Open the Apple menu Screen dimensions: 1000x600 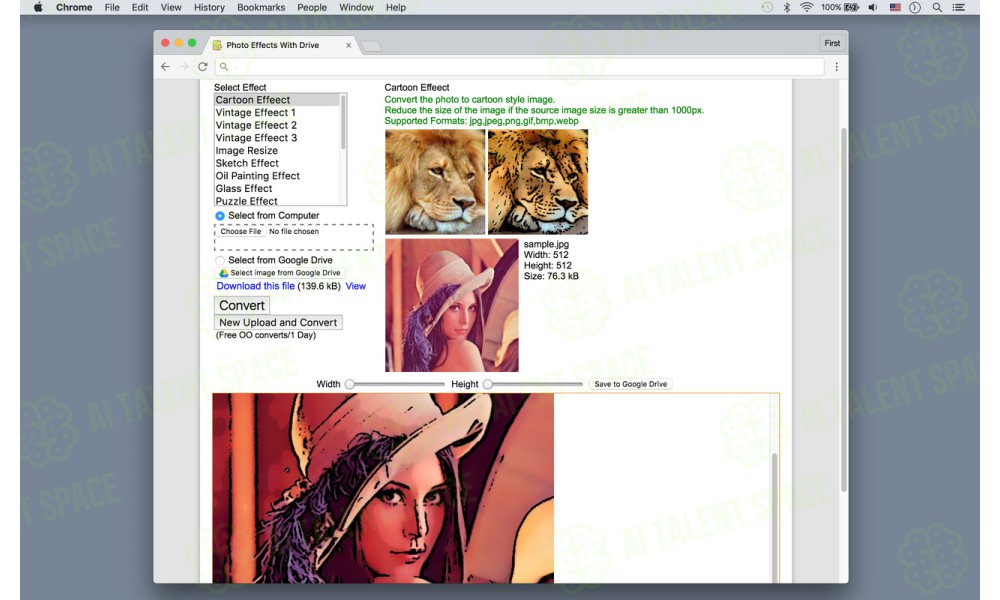(x=38, y=8)
